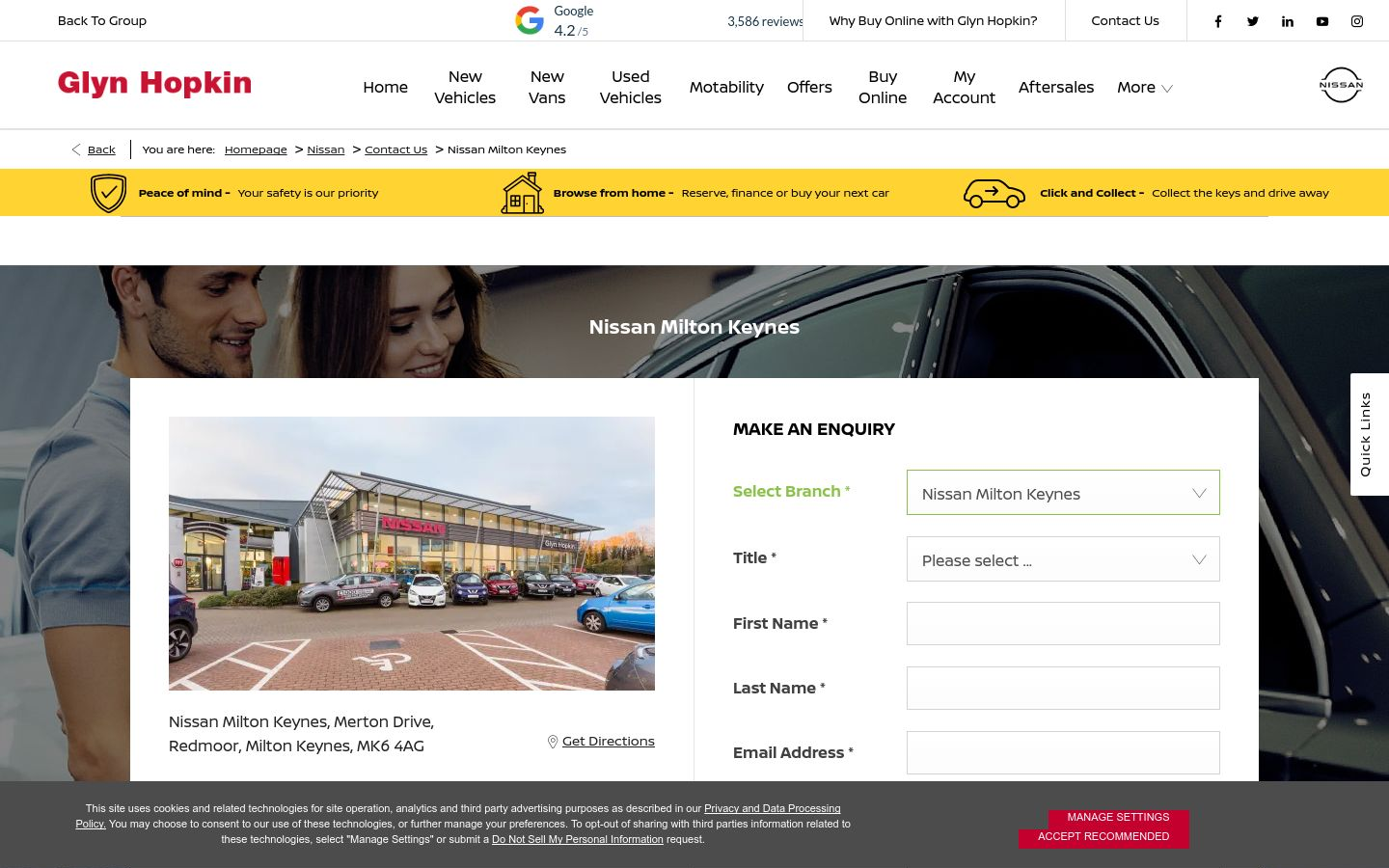Click the Nissan dealership photo

[x=412, y=554]
